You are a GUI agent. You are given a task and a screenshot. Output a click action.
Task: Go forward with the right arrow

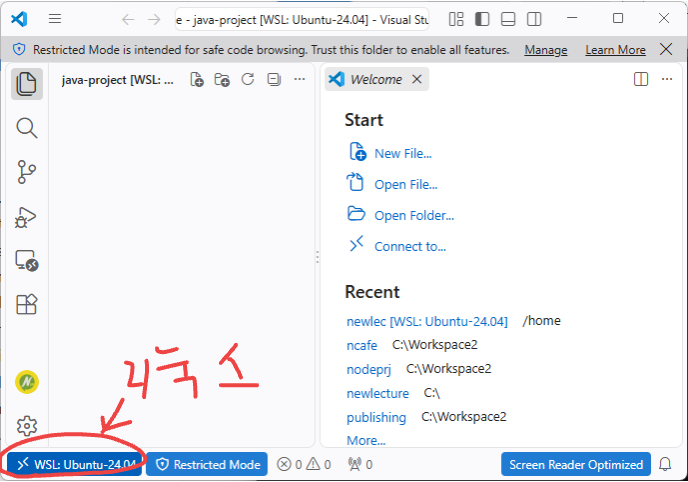click(x=154, y=19)
